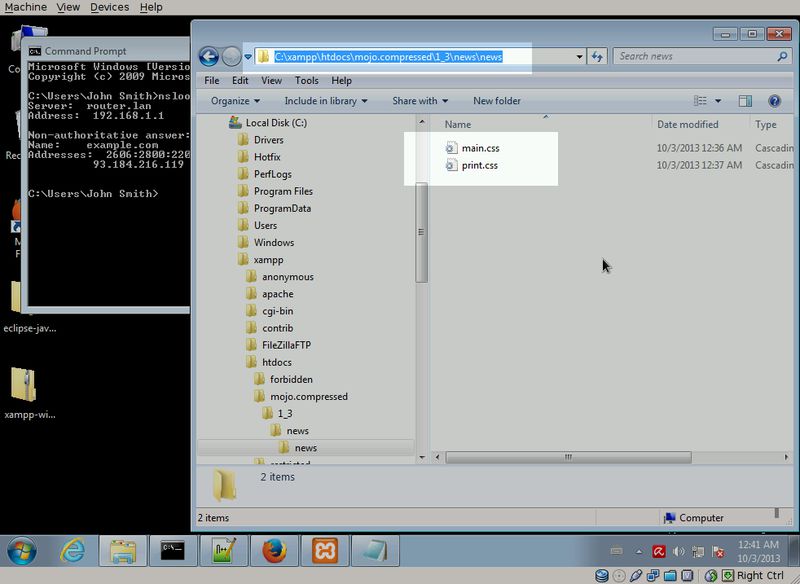Toggle the preview pane icon
The image size is (800, 584).
click(745, 101)
